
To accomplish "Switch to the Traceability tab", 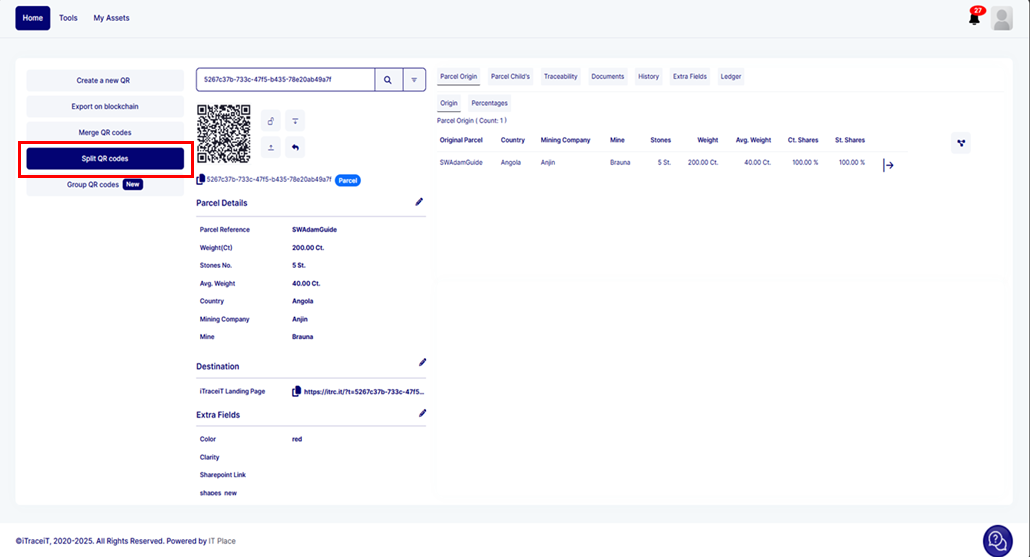I will 560,76.
